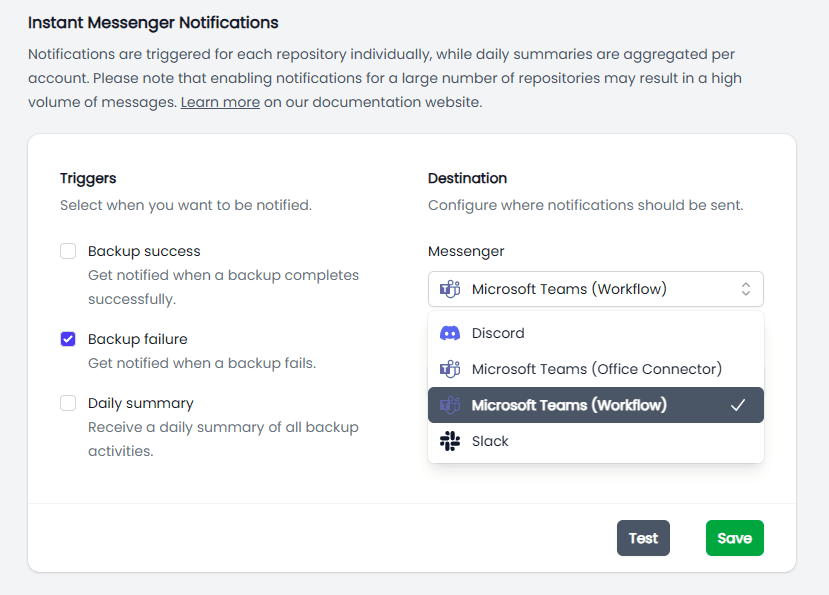Enable the Backup success checkbox
The image size is (829, 595).
coord(68,251)
